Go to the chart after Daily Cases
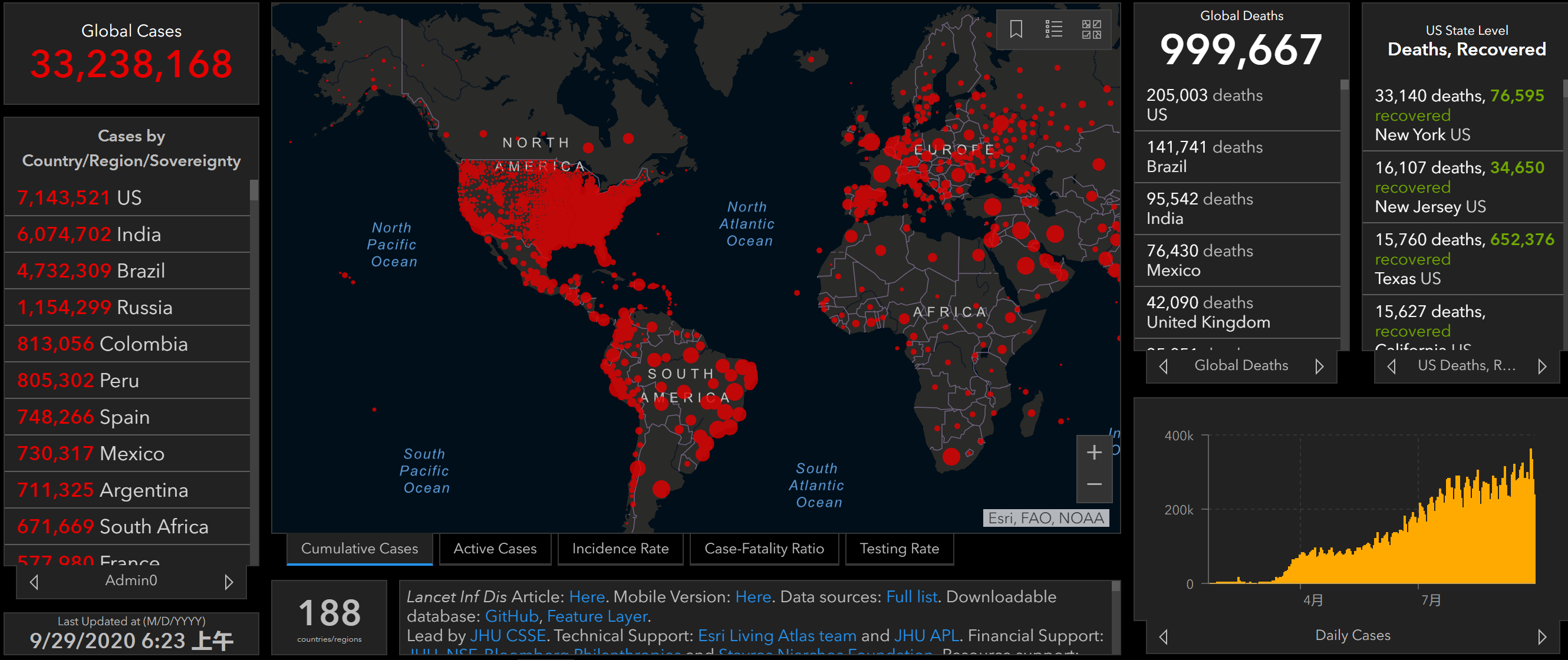 1541,636
